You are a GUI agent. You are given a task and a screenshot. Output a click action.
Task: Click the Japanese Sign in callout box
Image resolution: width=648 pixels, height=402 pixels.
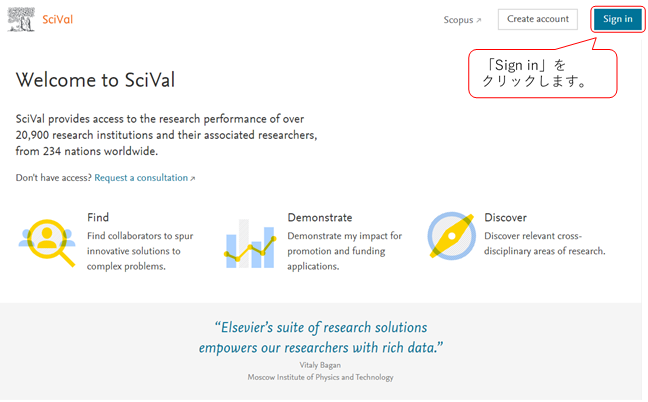[x=542, y=75]
